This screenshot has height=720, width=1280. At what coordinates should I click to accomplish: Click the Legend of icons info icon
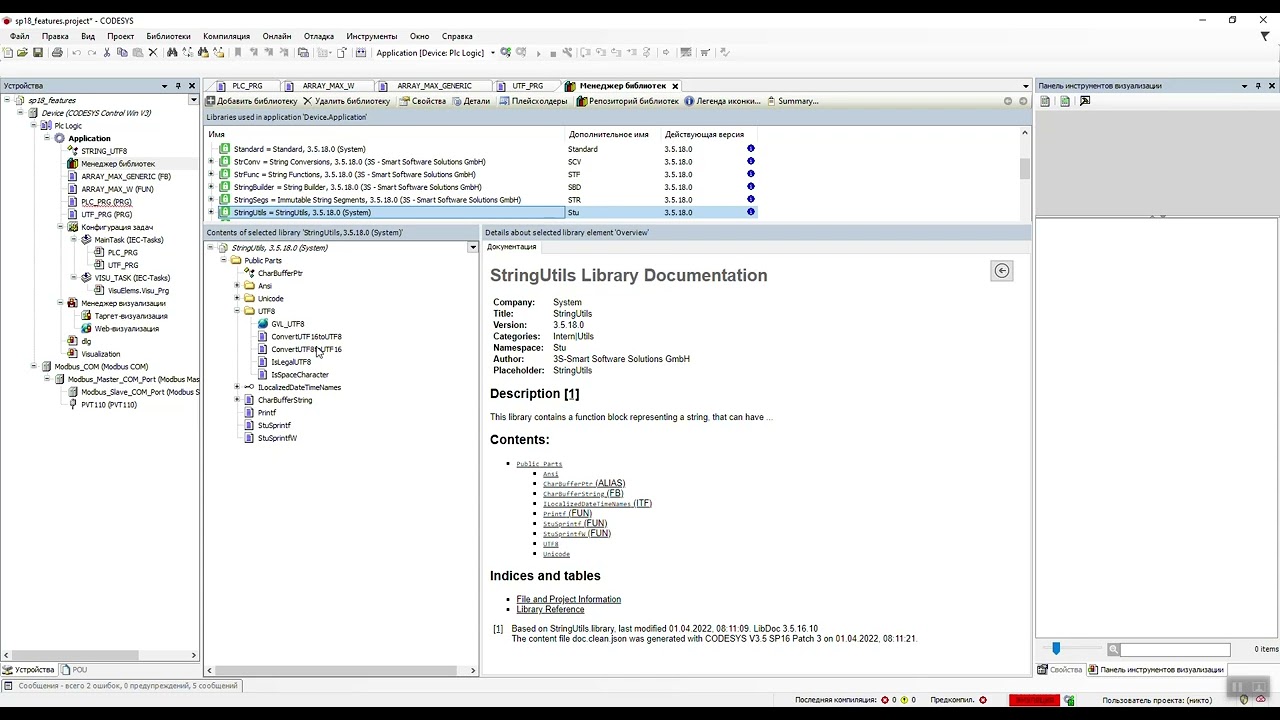[x=689, y=101]
